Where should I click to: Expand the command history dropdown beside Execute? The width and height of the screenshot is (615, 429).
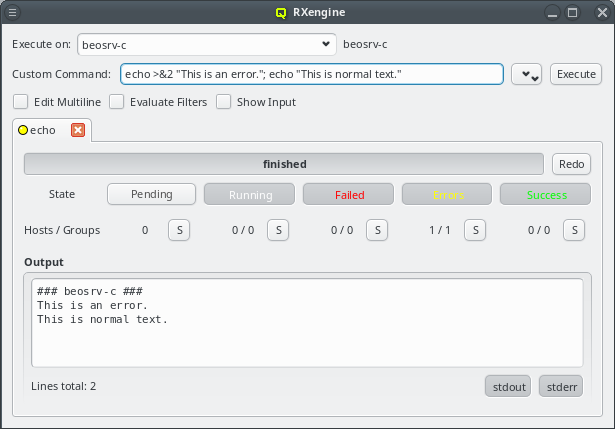pos(526,75)
